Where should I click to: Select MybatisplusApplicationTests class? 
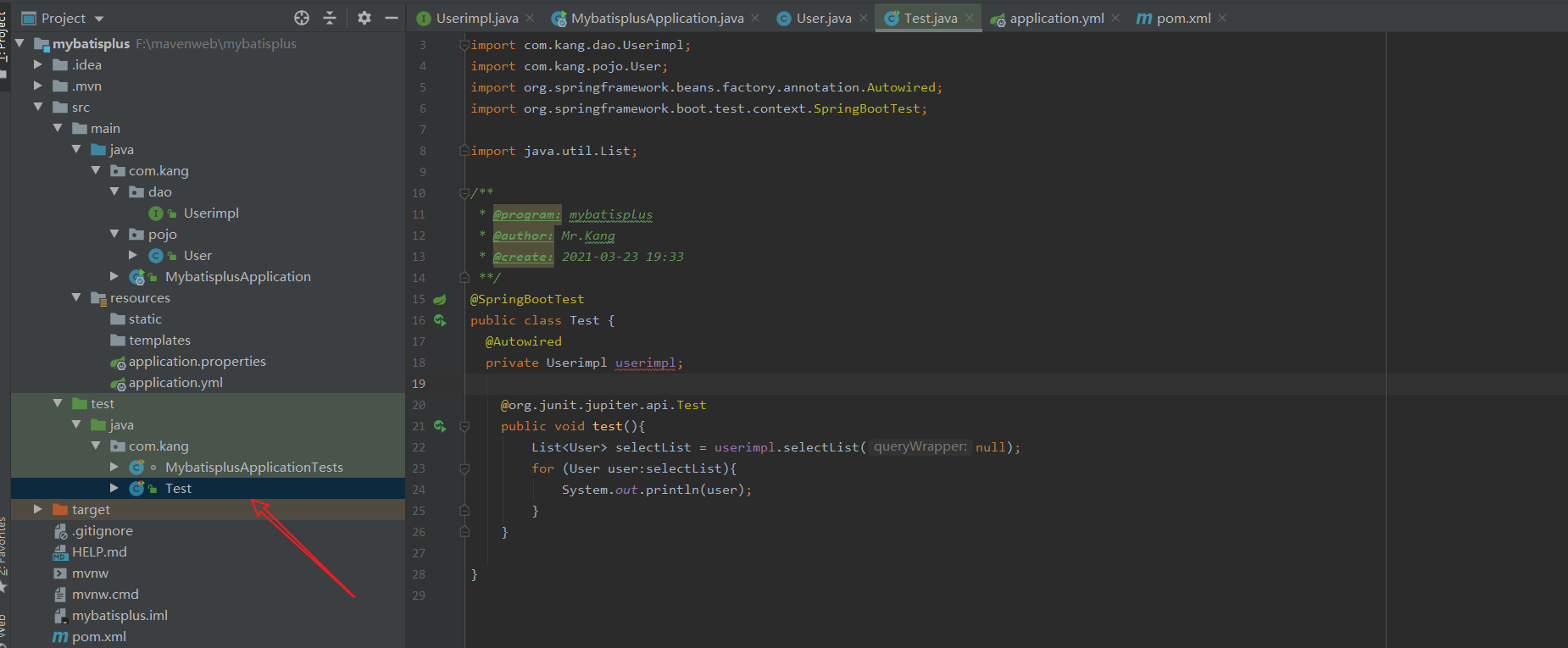click(253, 467)
